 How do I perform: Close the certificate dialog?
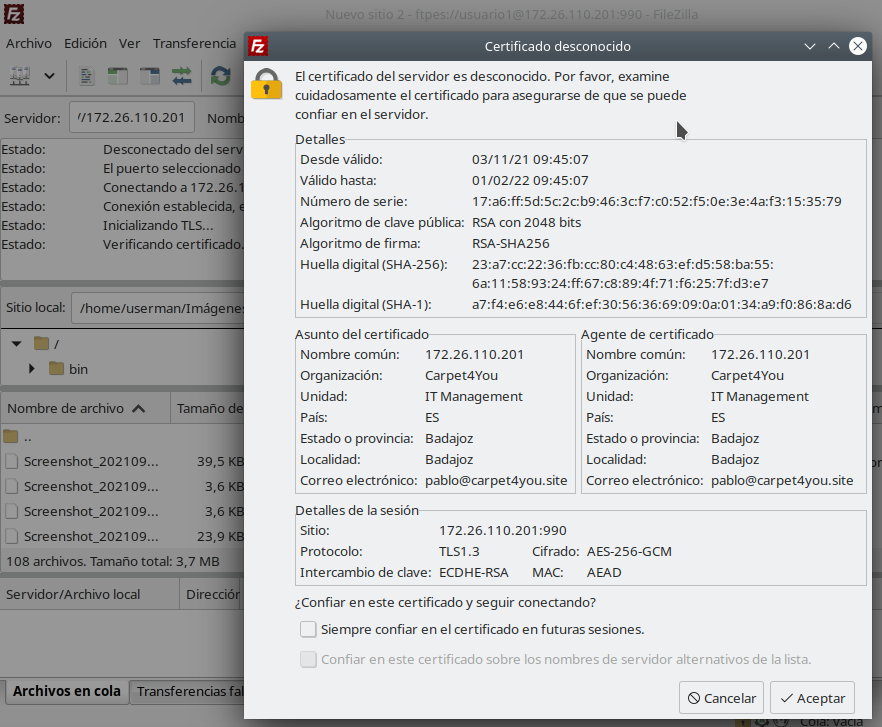click(x=857, y=46)
